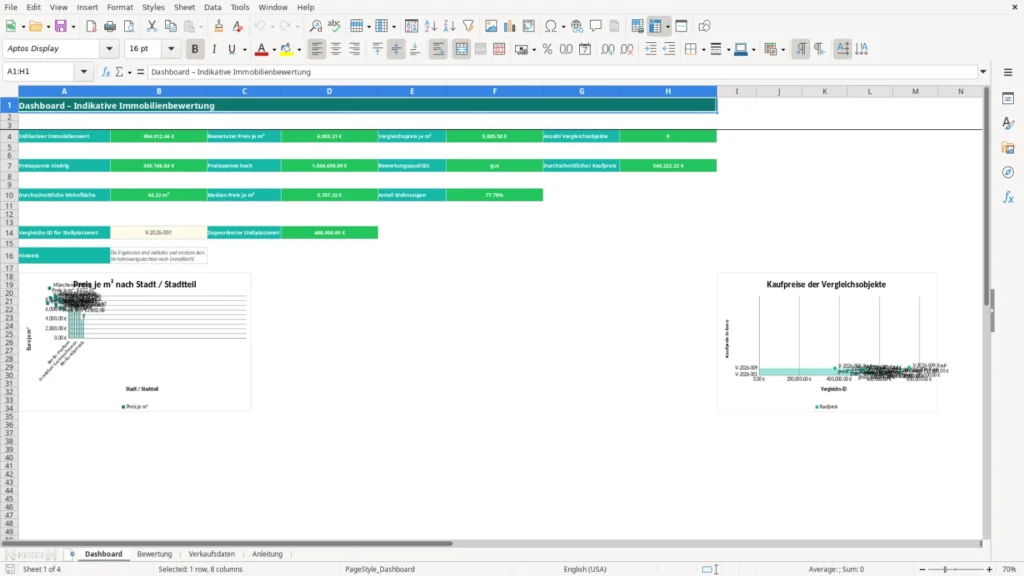Open the Format menu

click(x=120, y=7)
